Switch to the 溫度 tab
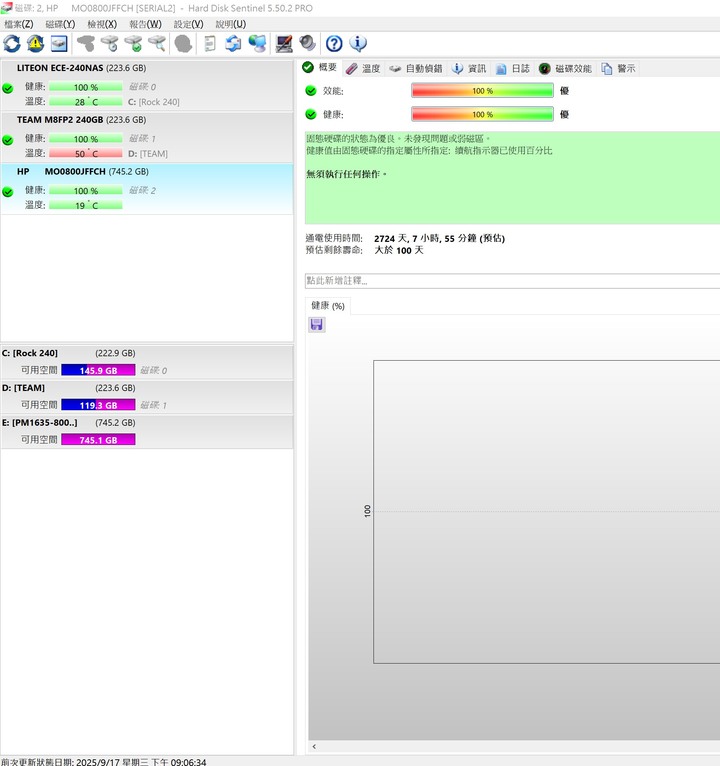Viewport: 720px width, 766px height. click(x=363, y=68)
